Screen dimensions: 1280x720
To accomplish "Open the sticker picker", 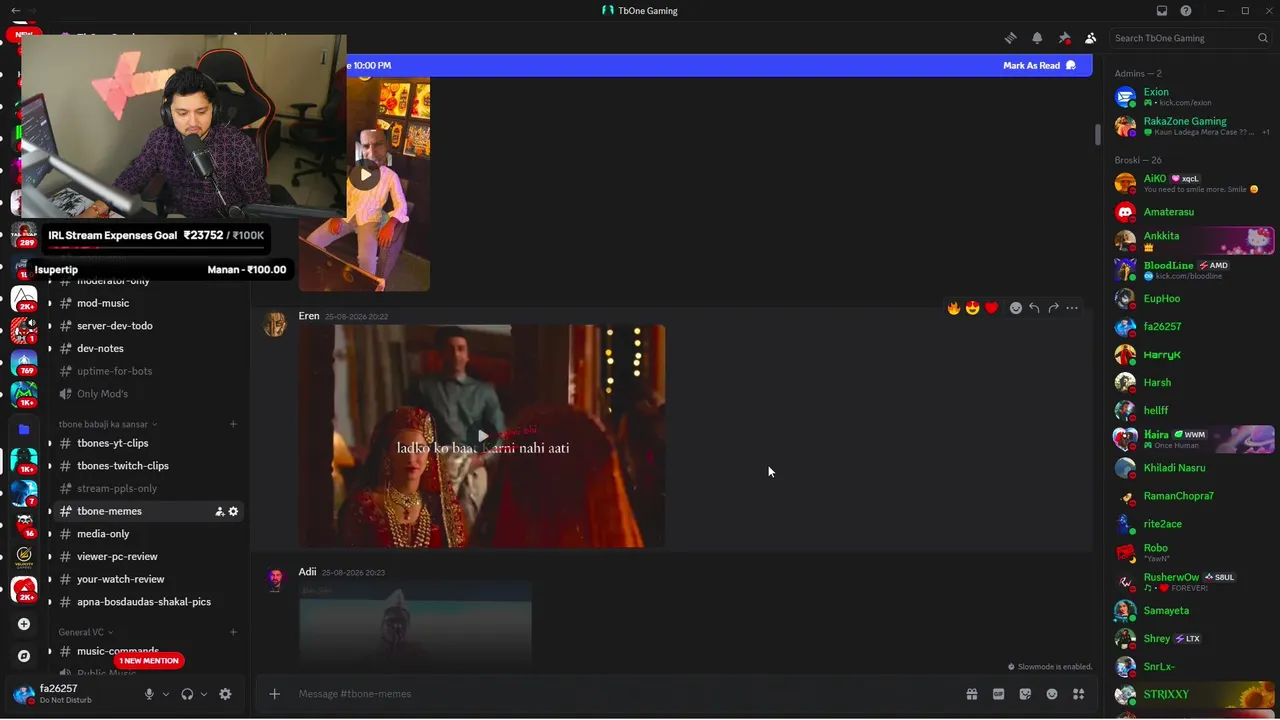I will [x=1025, y=694].
